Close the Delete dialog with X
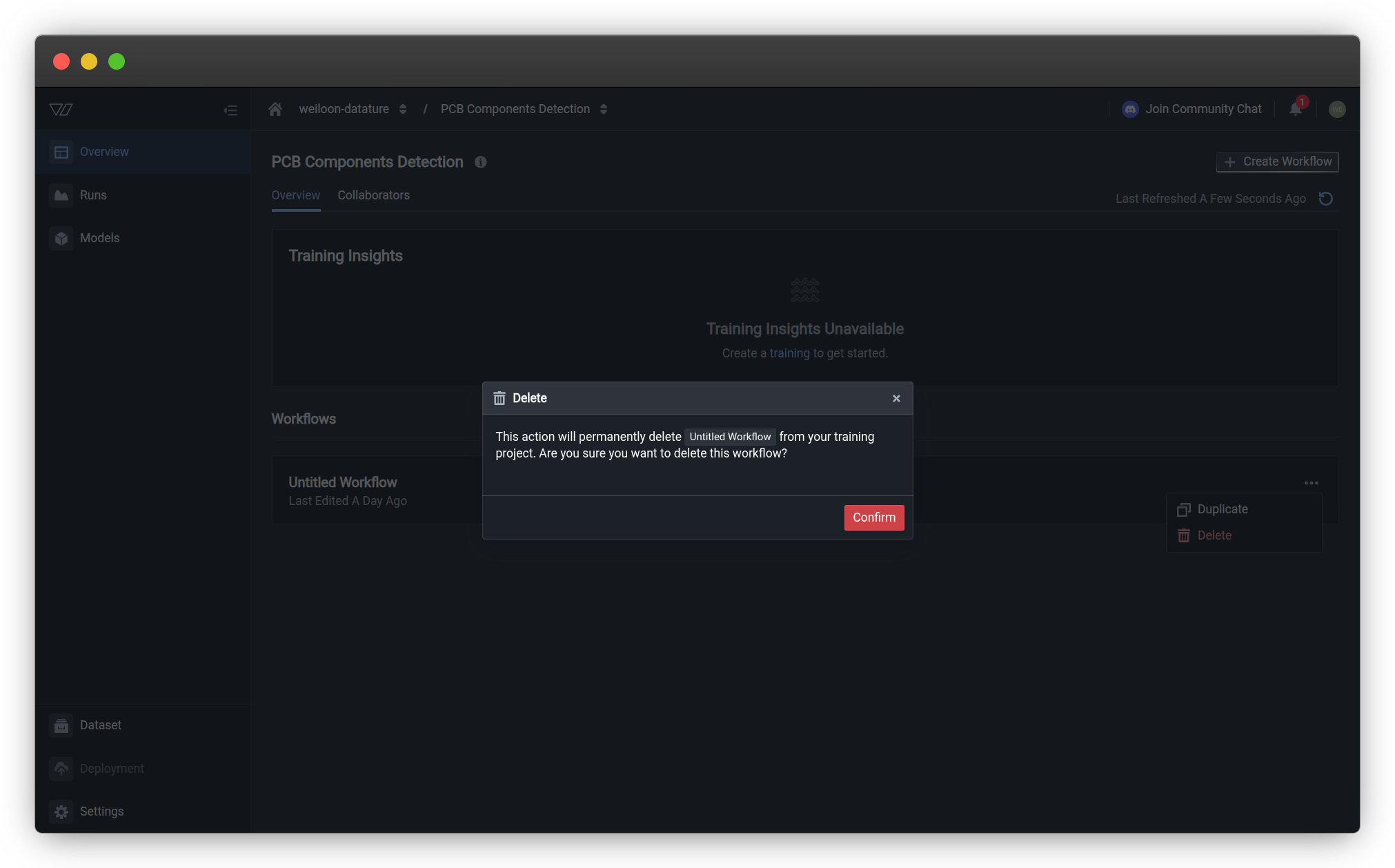1395x868 pixels. 896,399
